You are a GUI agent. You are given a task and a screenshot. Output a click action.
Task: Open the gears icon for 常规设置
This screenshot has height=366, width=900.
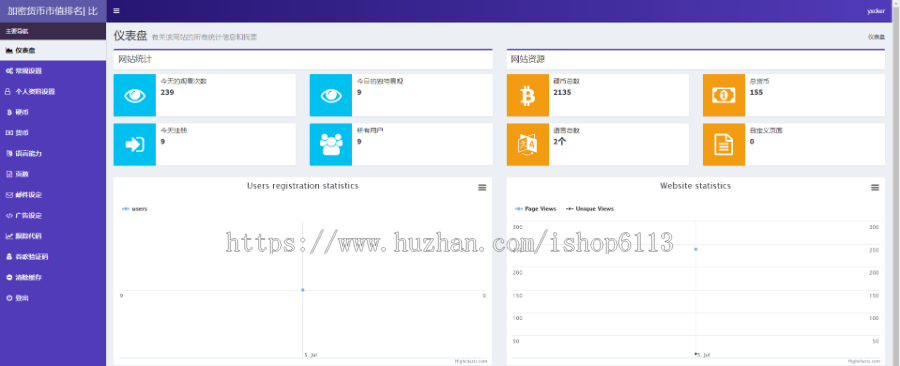click(9, 71)
